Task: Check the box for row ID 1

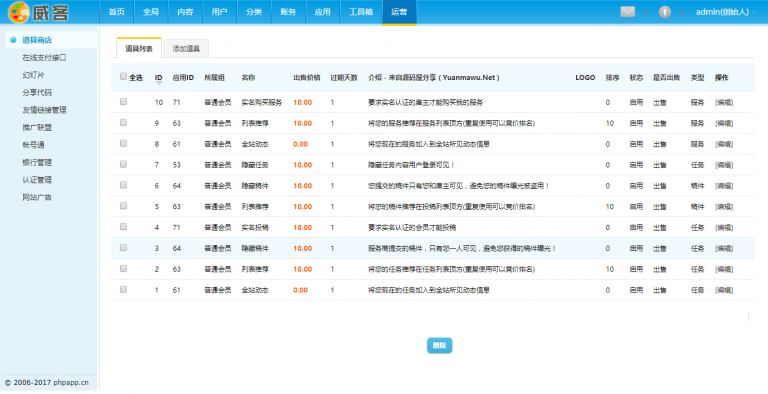Action: coord(123,289)
